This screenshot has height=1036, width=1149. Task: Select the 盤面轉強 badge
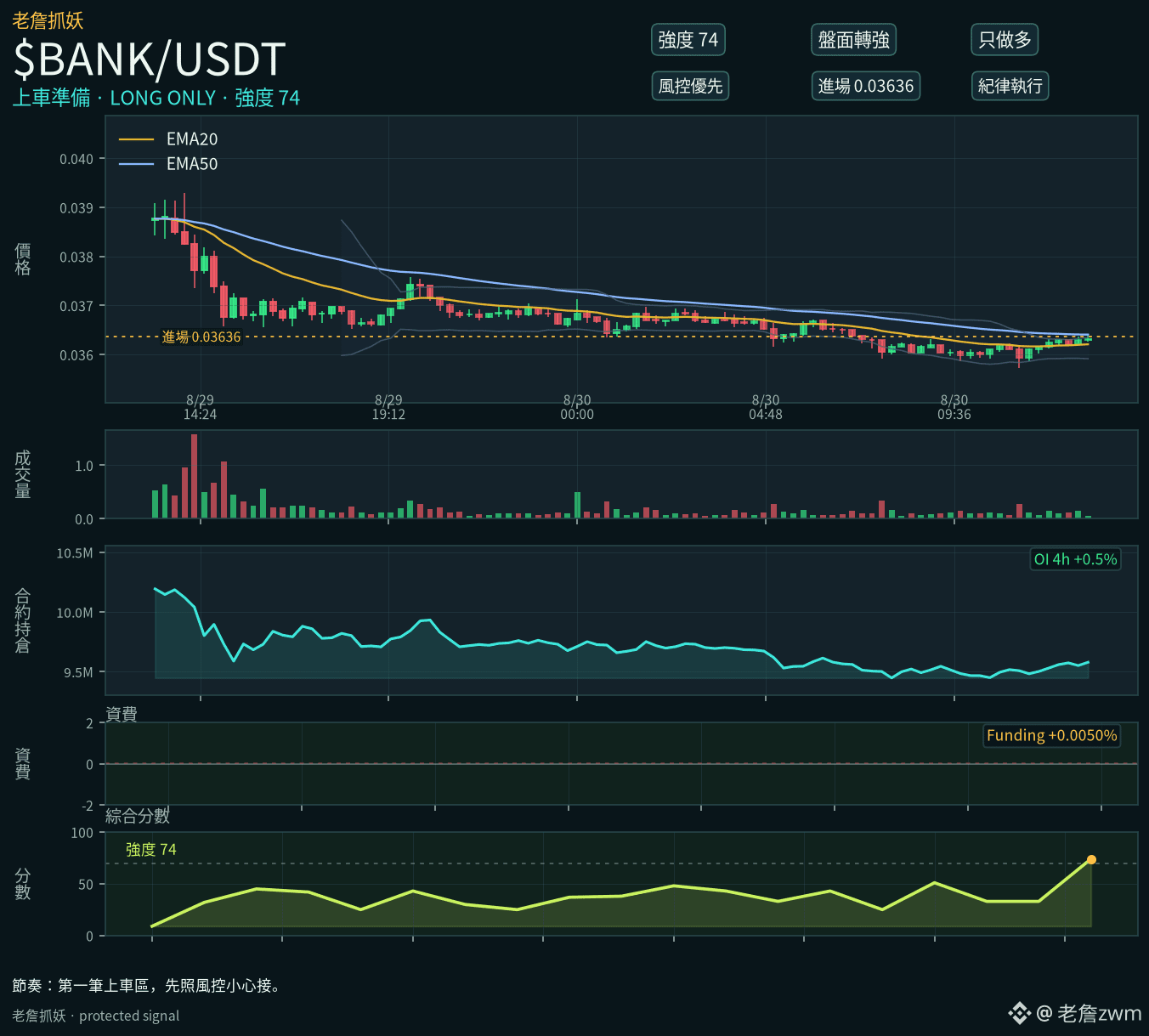(854, 40)
